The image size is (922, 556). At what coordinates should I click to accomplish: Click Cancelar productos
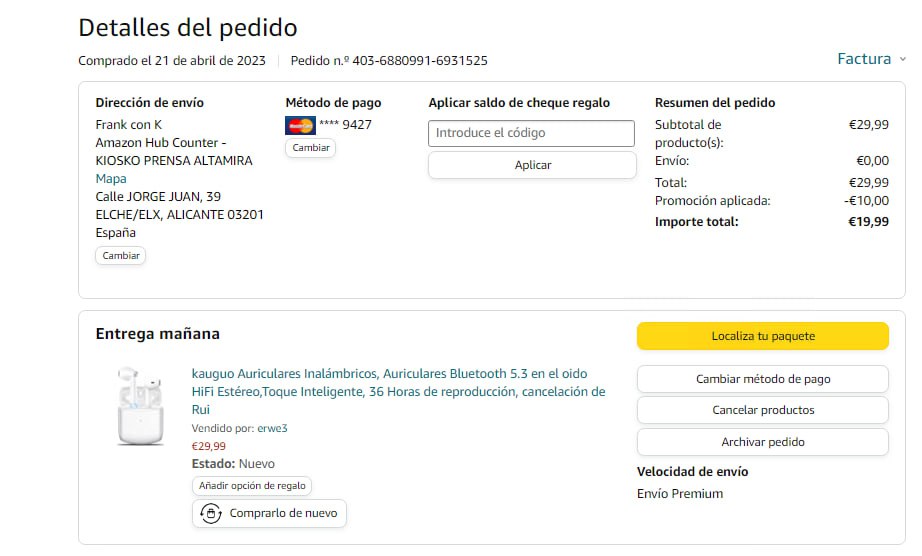click(x=762, y=410)
